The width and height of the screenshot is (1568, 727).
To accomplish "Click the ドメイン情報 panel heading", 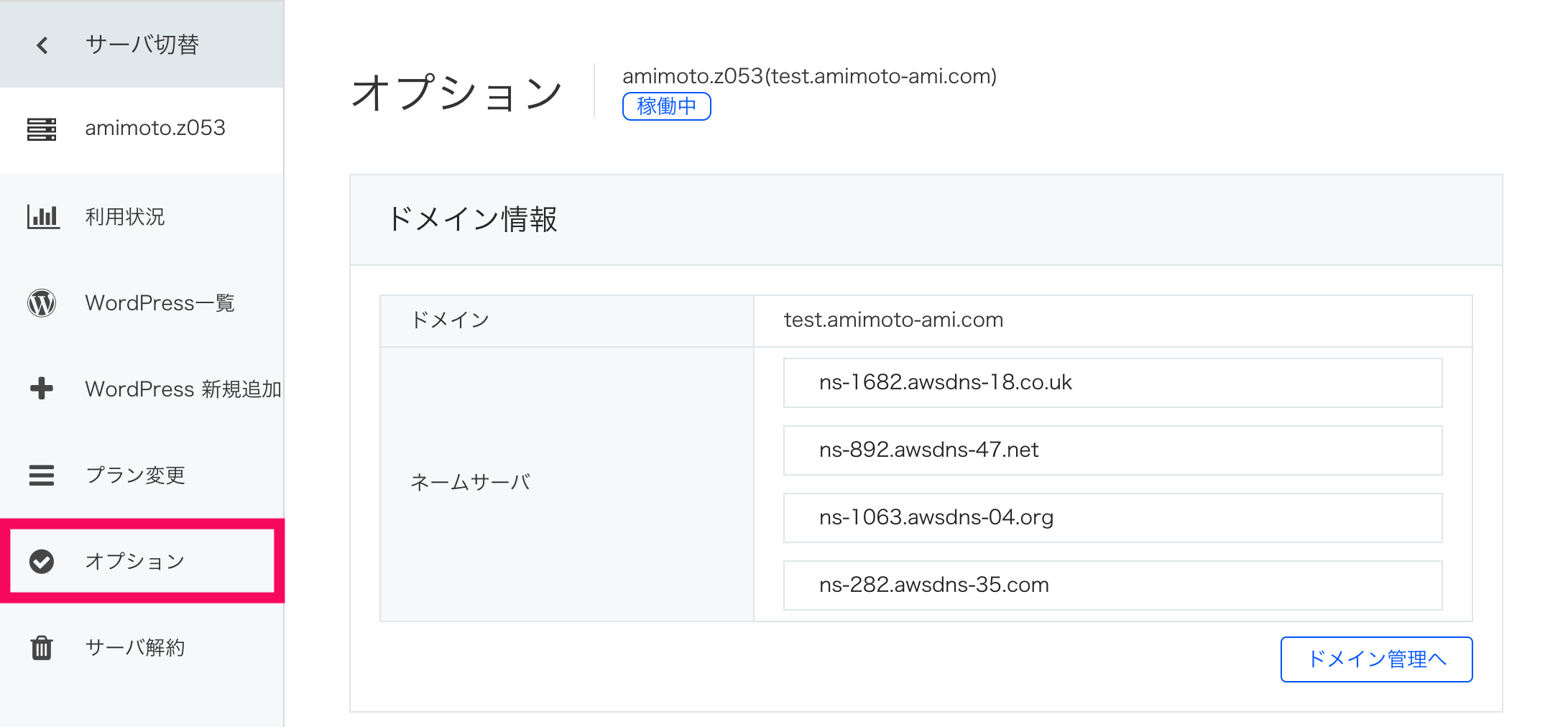I will [x=472, y=219].
